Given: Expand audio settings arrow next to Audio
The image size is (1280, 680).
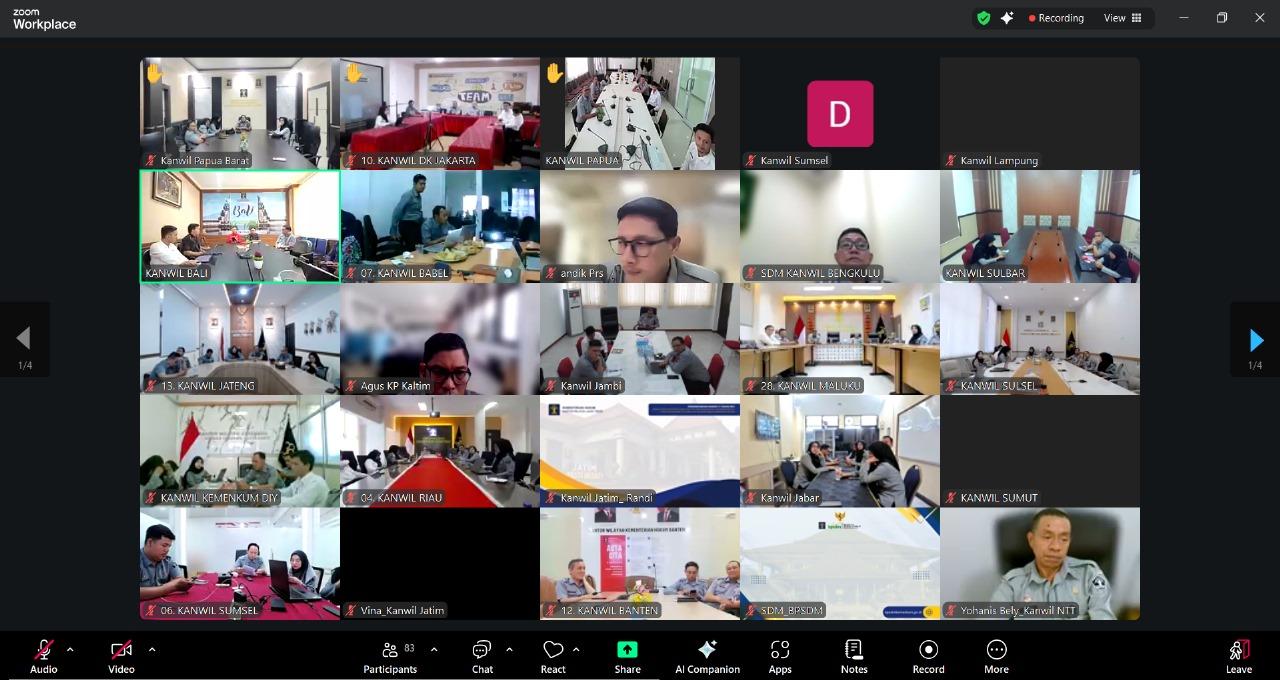Looking at the screenshot, I should (70, 649).
